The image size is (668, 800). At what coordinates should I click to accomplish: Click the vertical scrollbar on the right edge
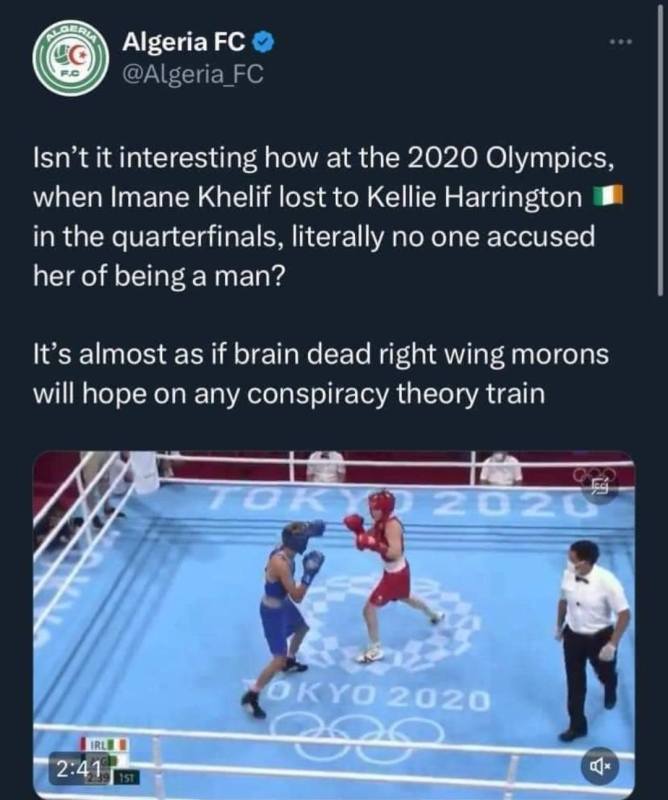point(660,148)
